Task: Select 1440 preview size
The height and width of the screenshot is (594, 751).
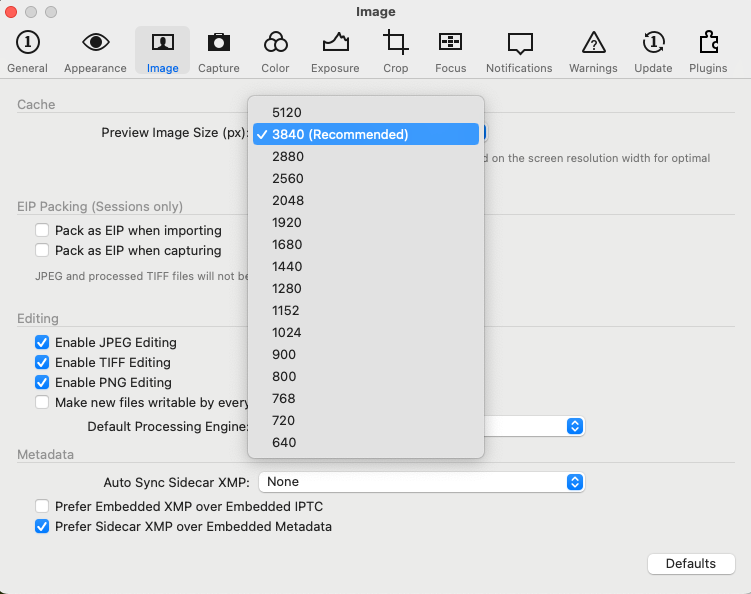Action: (x=366, y=267)
